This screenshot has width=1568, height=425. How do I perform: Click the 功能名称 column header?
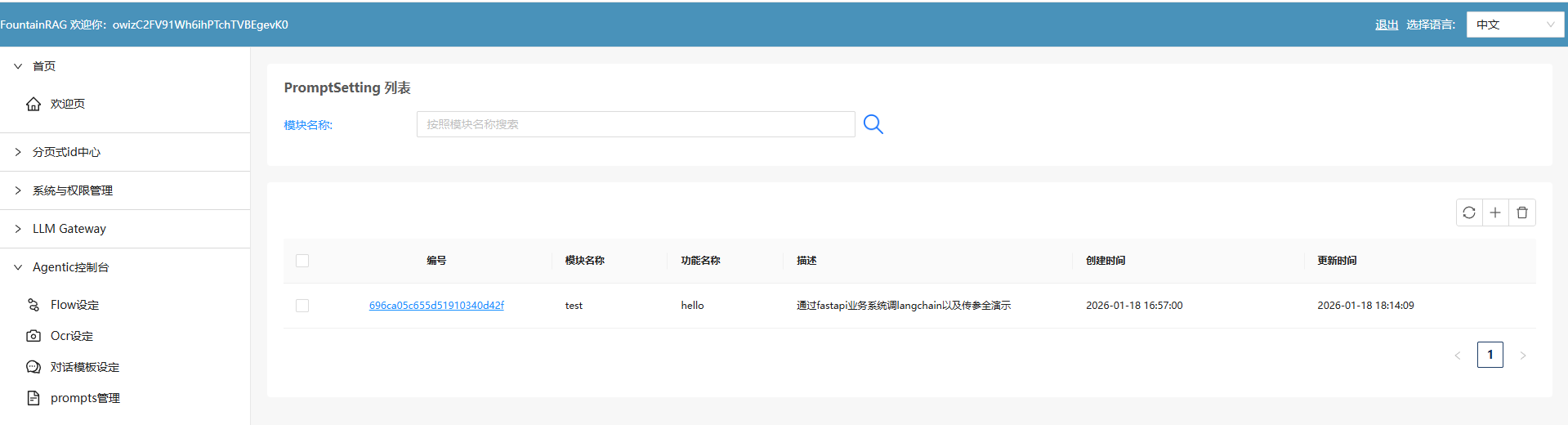pos(701,261)
